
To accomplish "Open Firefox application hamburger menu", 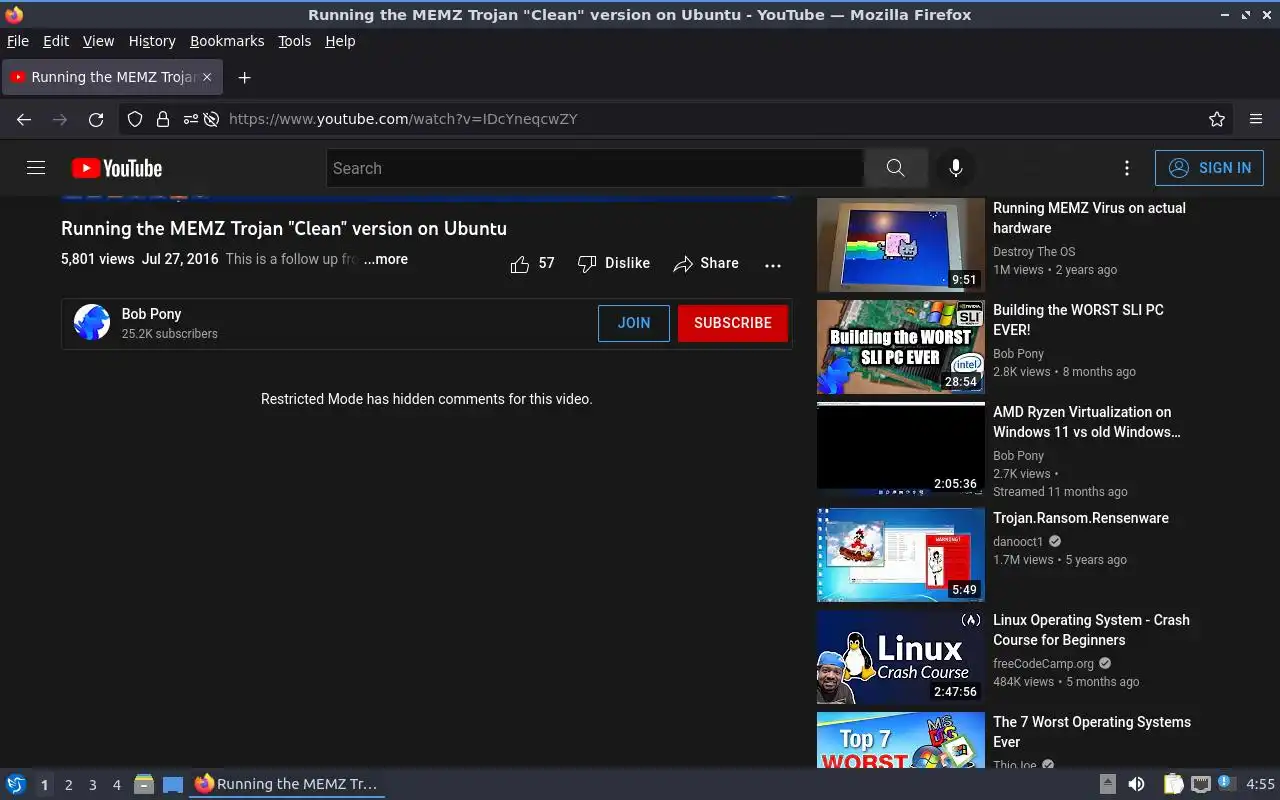I will coord(1256,119).
